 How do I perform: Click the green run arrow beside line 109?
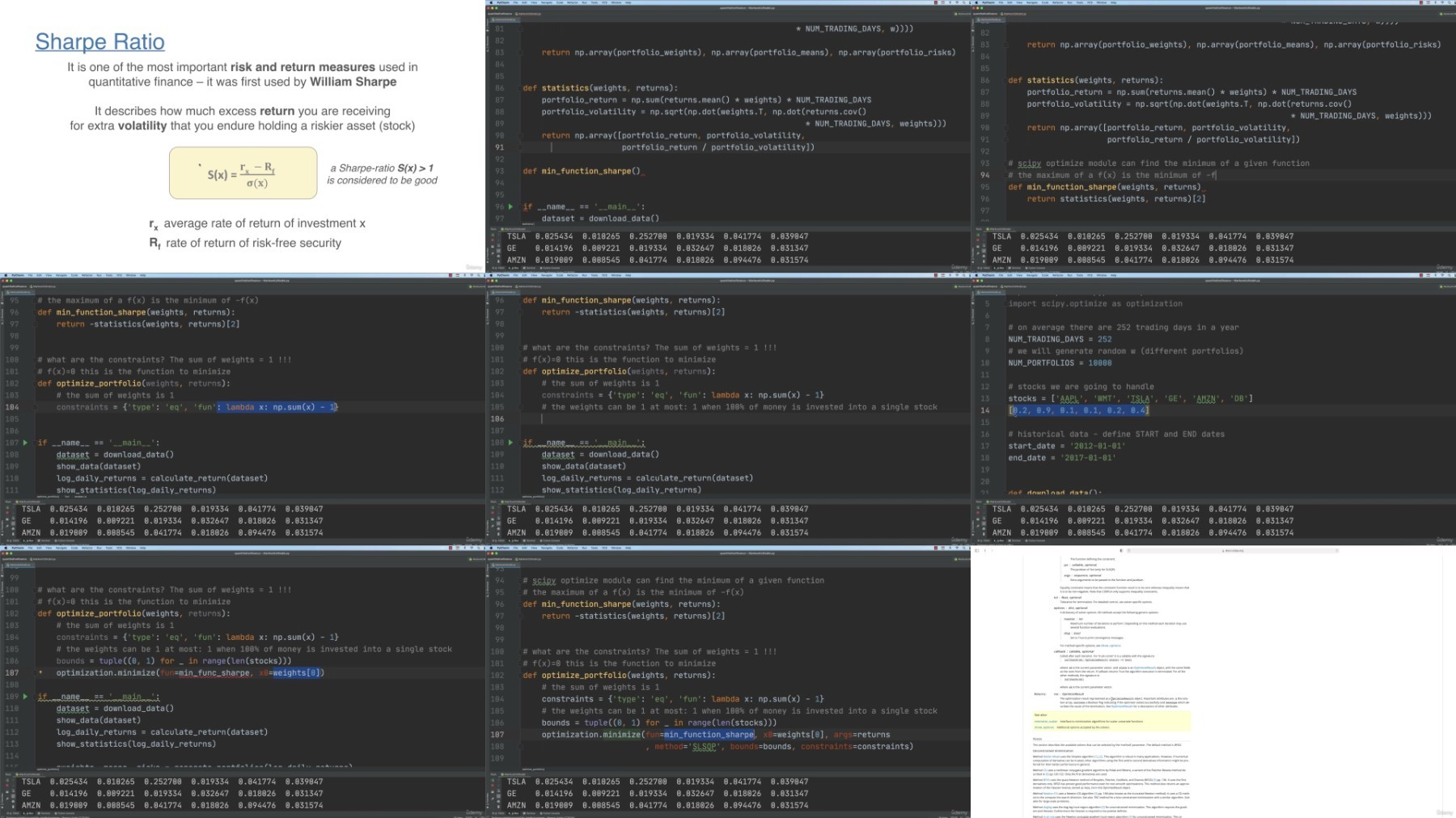click(x=25, y=697)
